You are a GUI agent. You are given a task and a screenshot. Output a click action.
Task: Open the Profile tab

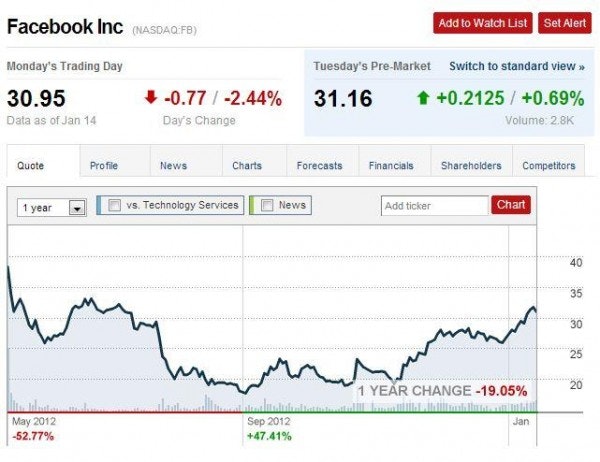click(104, 166)
